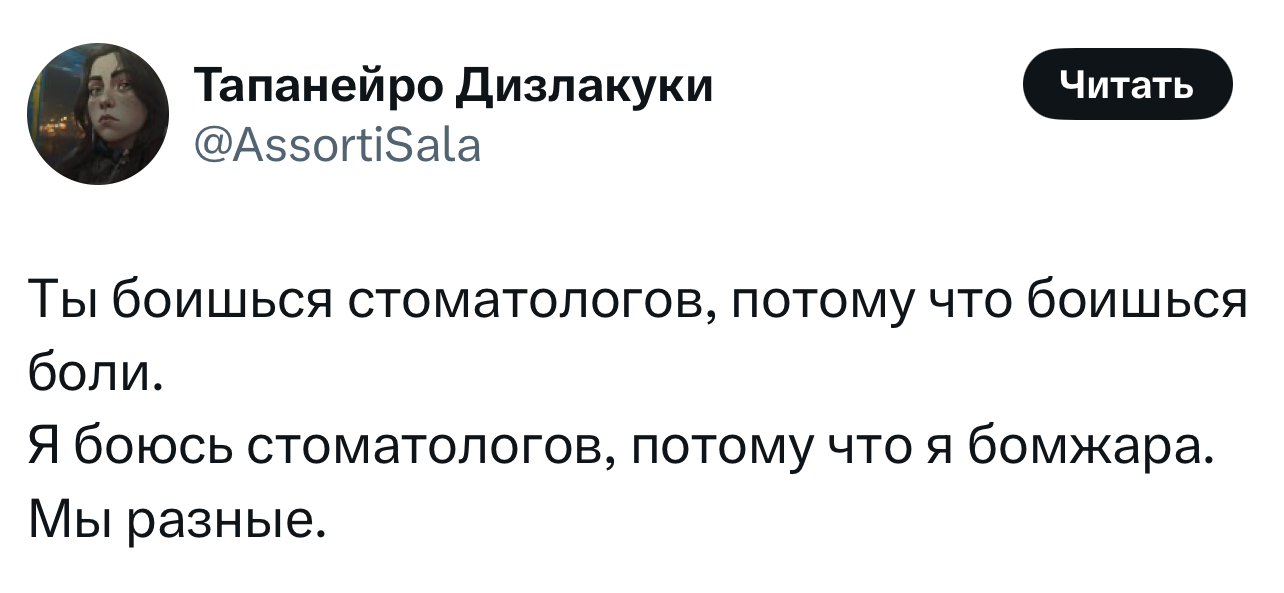This screenshot has width=1284, height=593.
Task: Click the Читать follow button
Action: coord(1126,84)
